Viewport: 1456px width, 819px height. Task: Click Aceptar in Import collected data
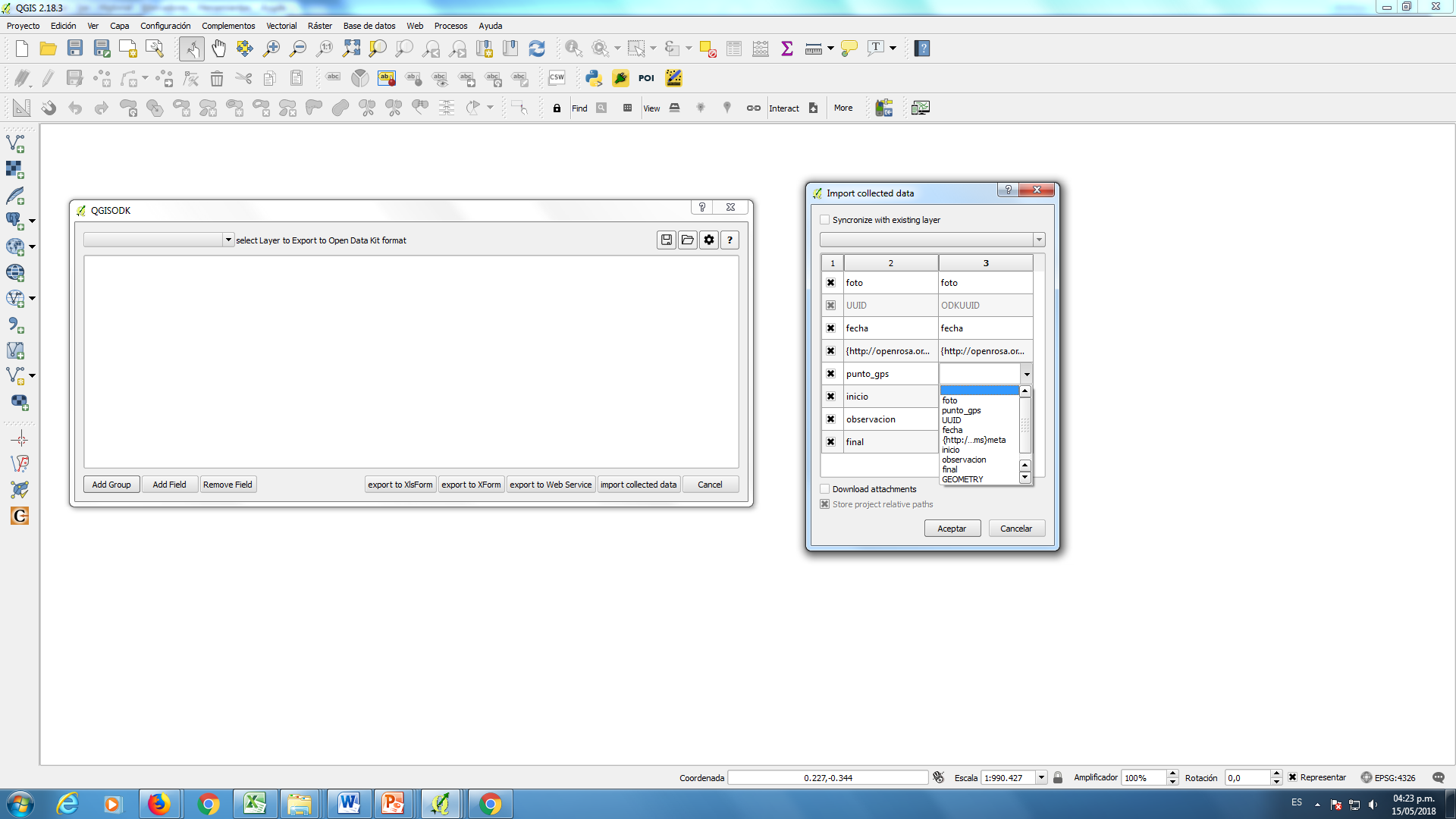(x=952, y=529)
